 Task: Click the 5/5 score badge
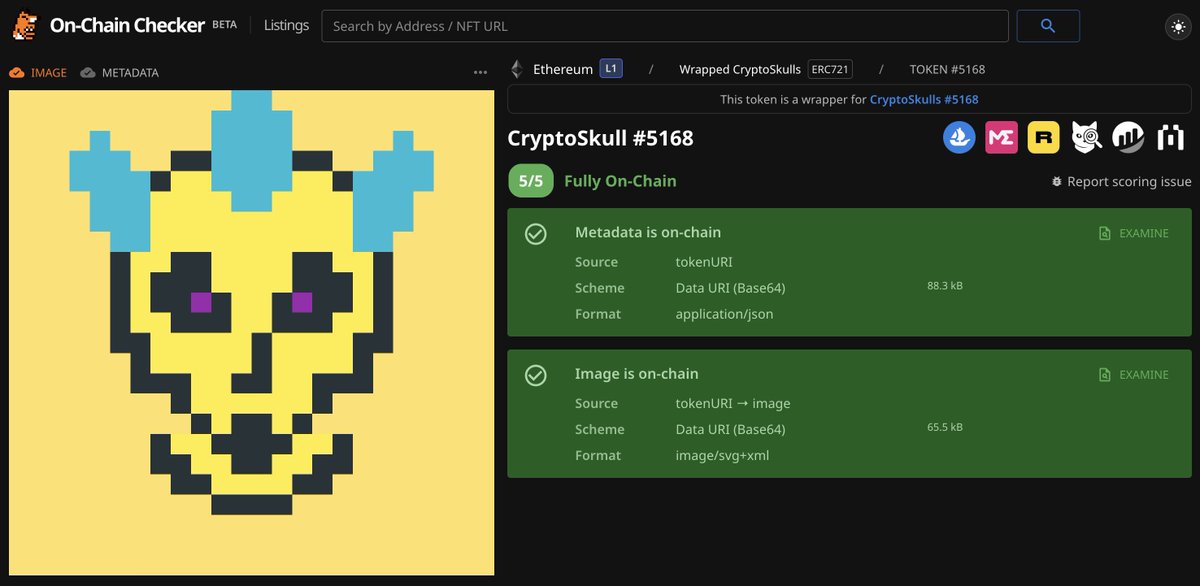[530, 181]
